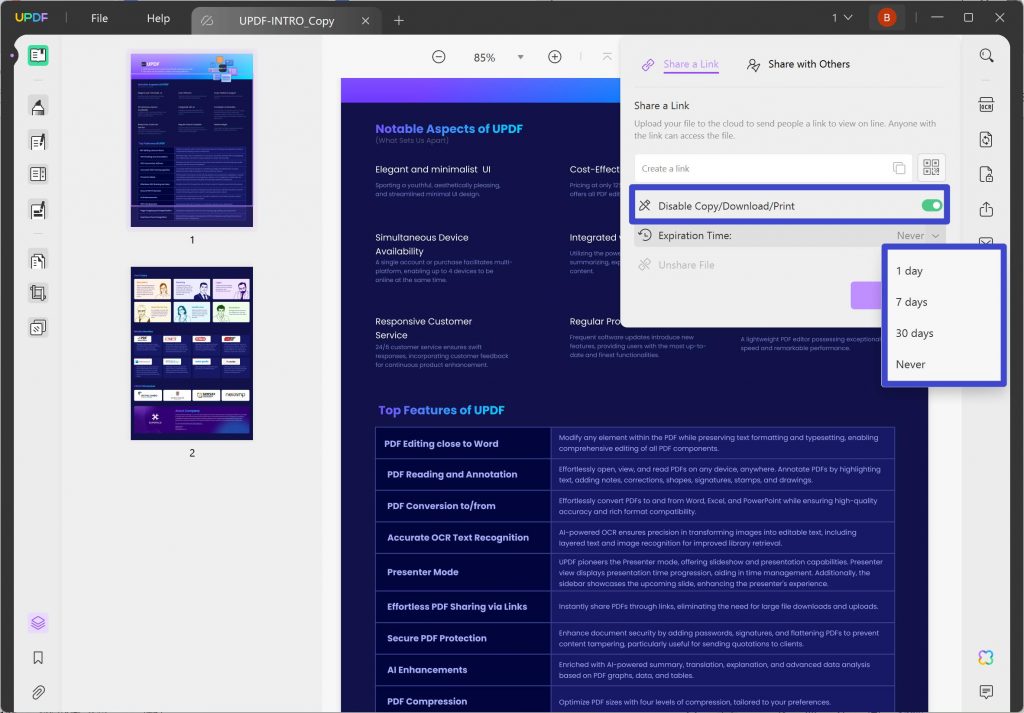Image resolution: width=1024 pixels, height=713 pixels.
Task: Select the Edit PDF tool icon
Action: click(37, 141)
